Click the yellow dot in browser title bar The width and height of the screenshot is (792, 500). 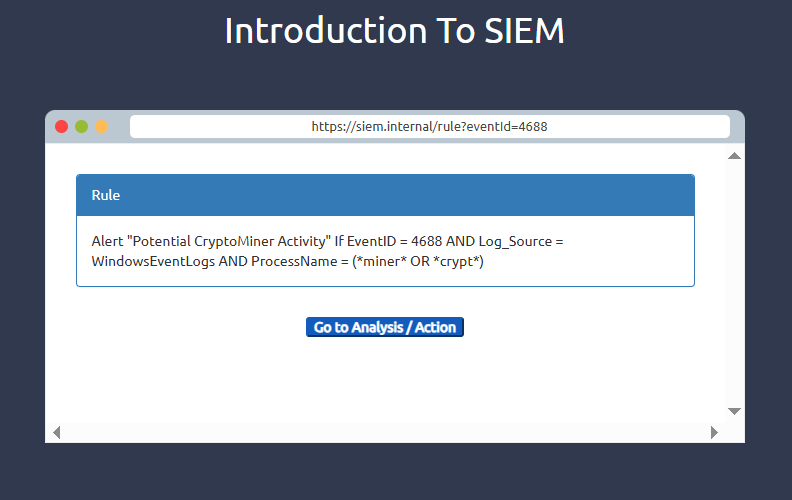point(102,127)
